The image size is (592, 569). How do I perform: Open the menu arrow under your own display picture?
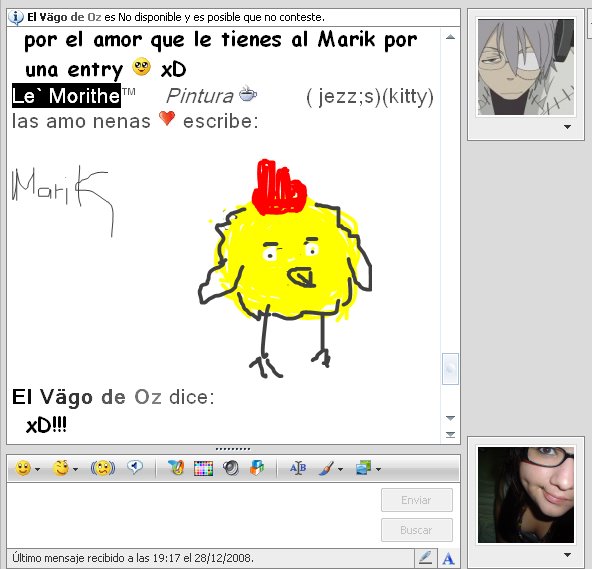(567, 555)
